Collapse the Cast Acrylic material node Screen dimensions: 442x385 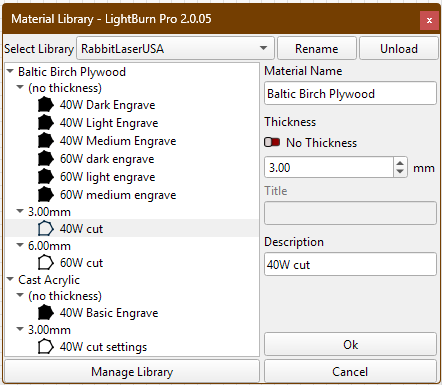pyautogui.click(x=10, y=279)
